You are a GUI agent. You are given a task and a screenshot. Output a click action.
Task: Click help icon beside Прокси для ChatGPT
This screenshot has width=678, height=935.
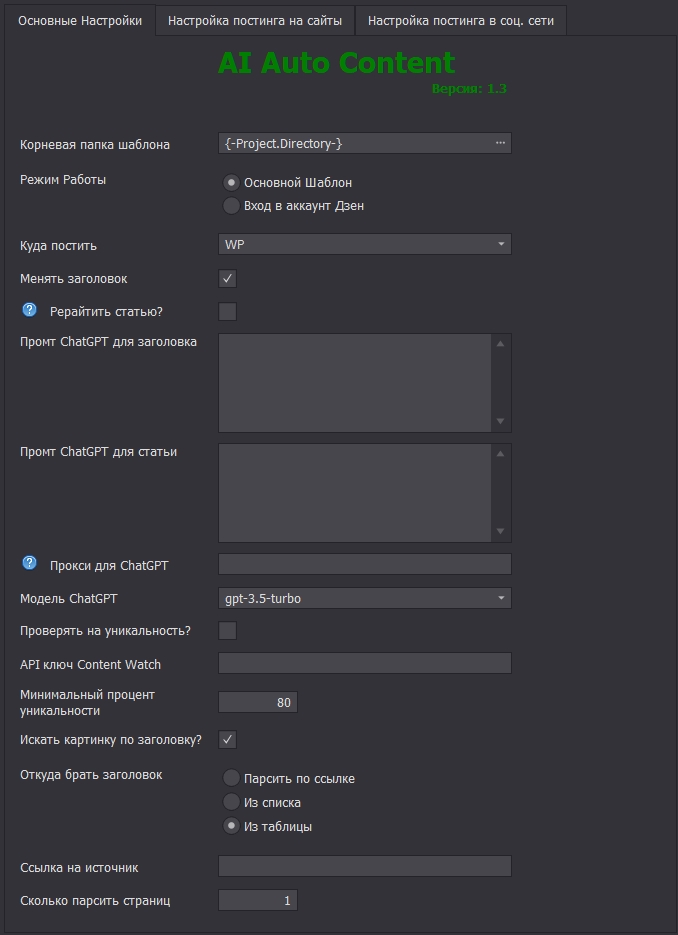click(x=29, y=564)
